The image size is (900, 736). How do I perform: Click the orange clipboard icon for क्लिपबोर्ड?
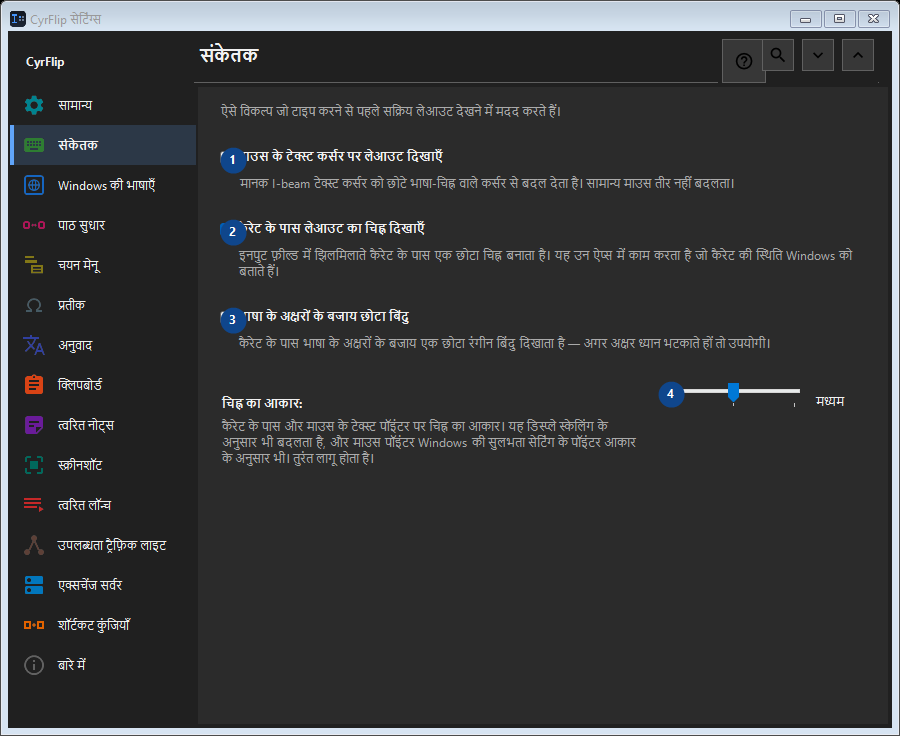tap(34, 385)
